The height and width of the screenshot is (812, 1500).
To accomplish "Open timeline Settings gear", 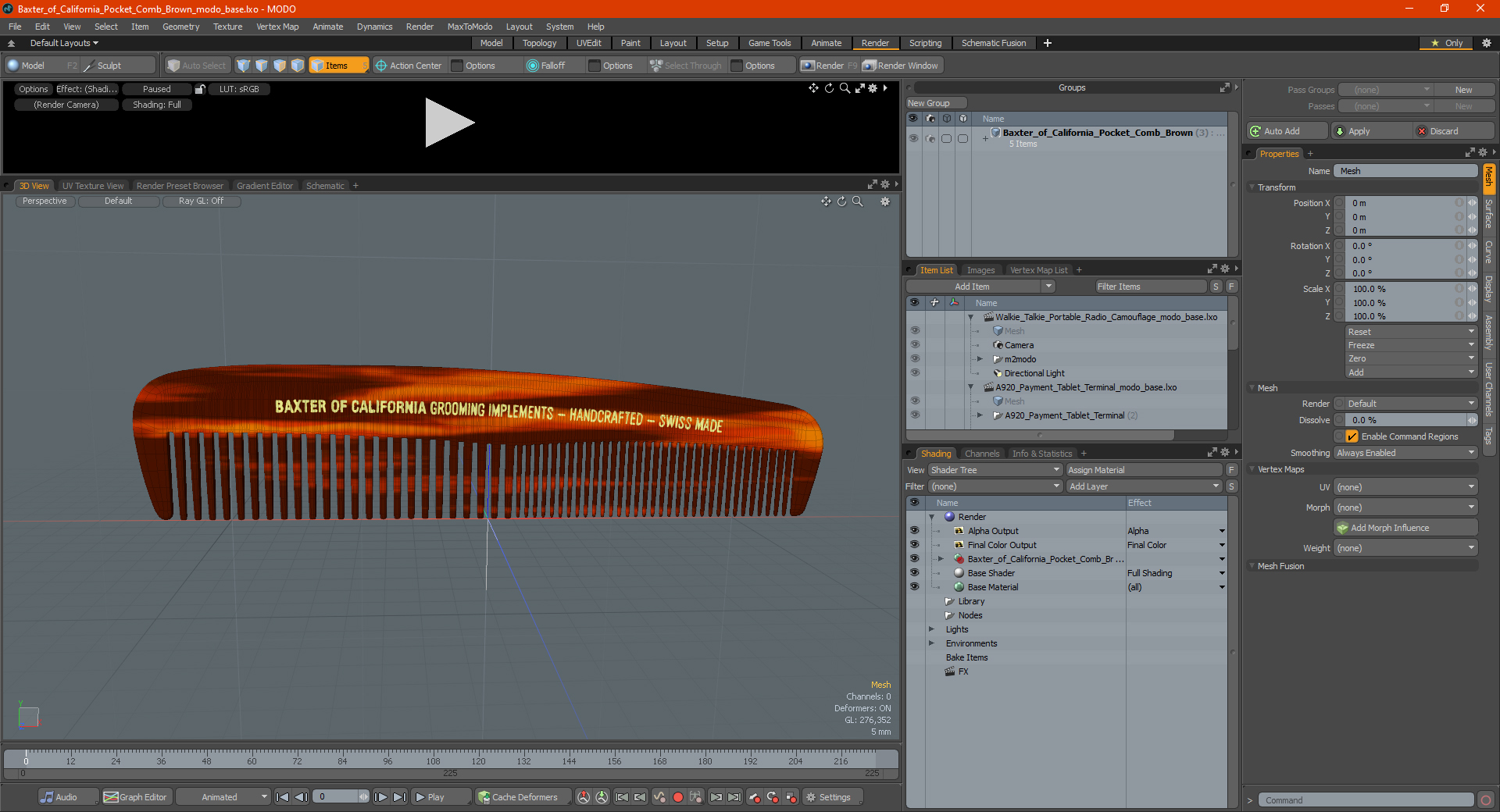I will 834,797.
